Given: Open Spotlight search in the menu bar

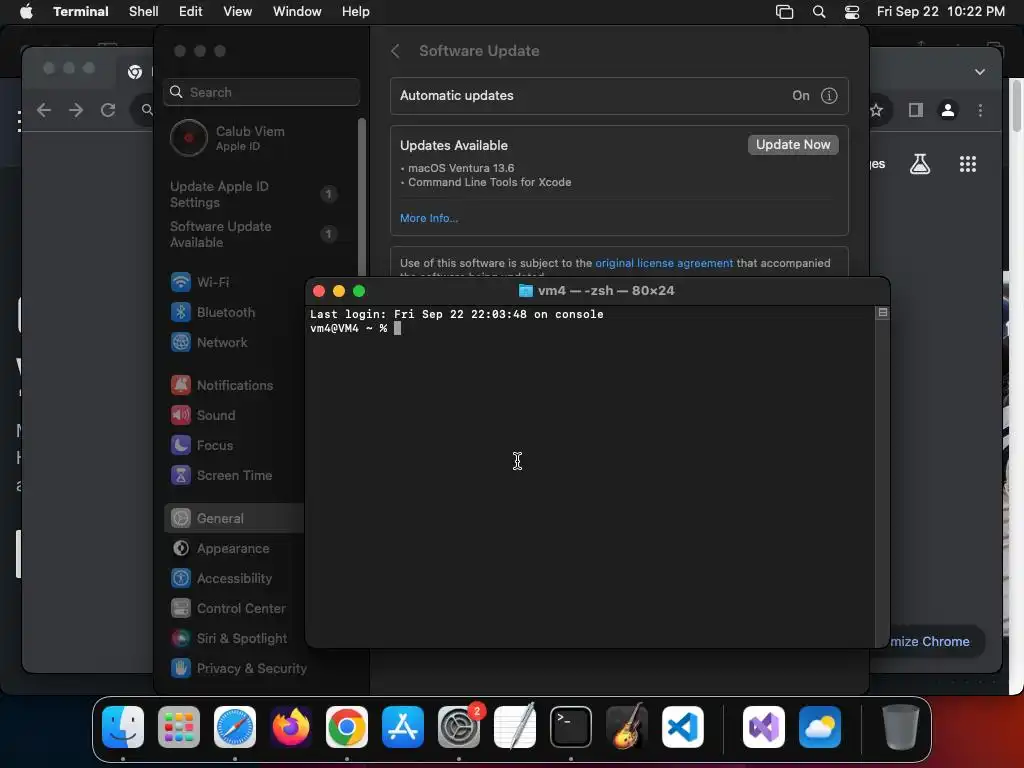Looking at the screenshot, I should point(818,12).
